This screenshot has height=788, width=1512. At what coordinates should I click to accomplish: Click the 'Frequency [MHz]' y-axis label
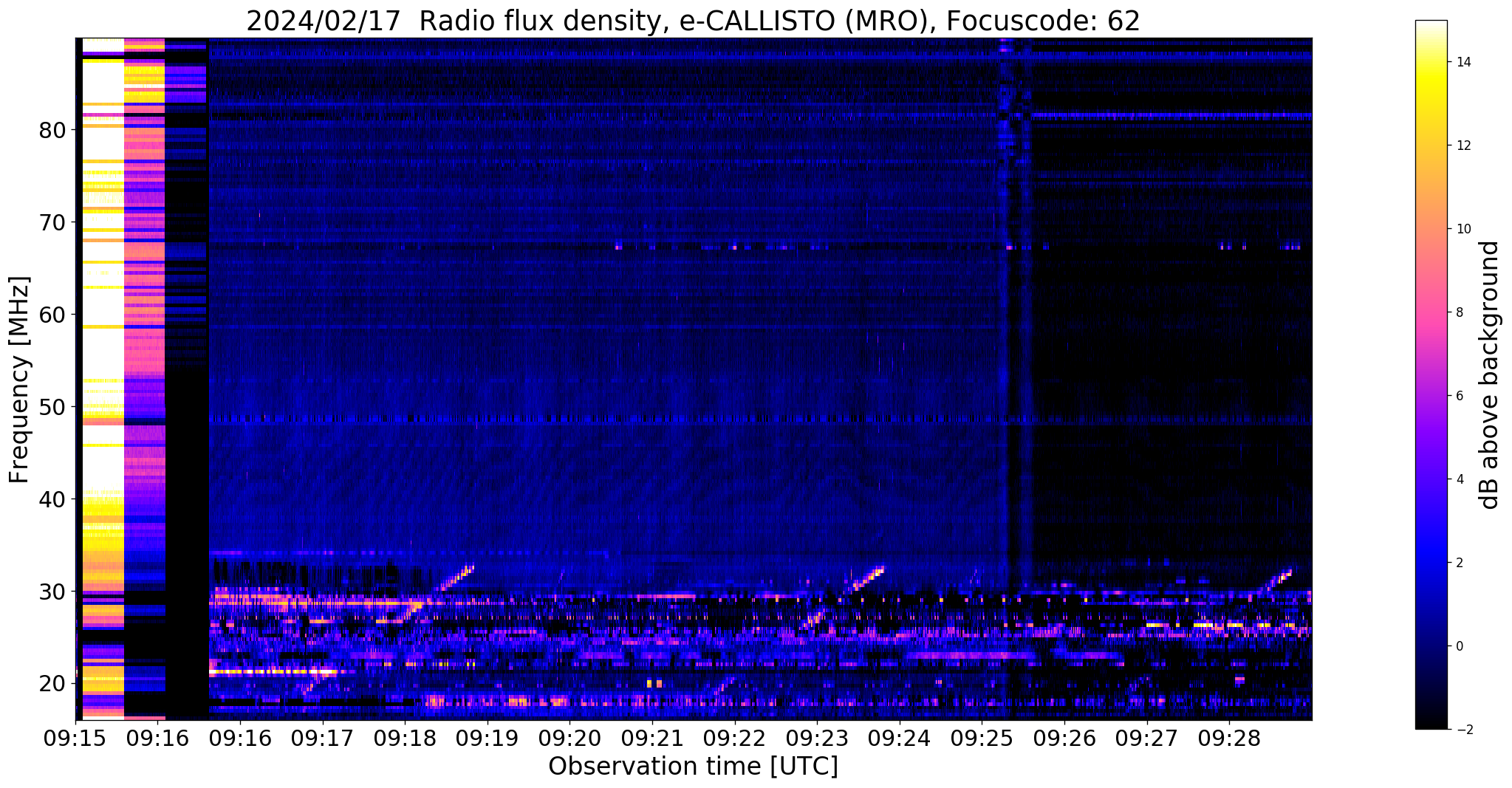19,380
